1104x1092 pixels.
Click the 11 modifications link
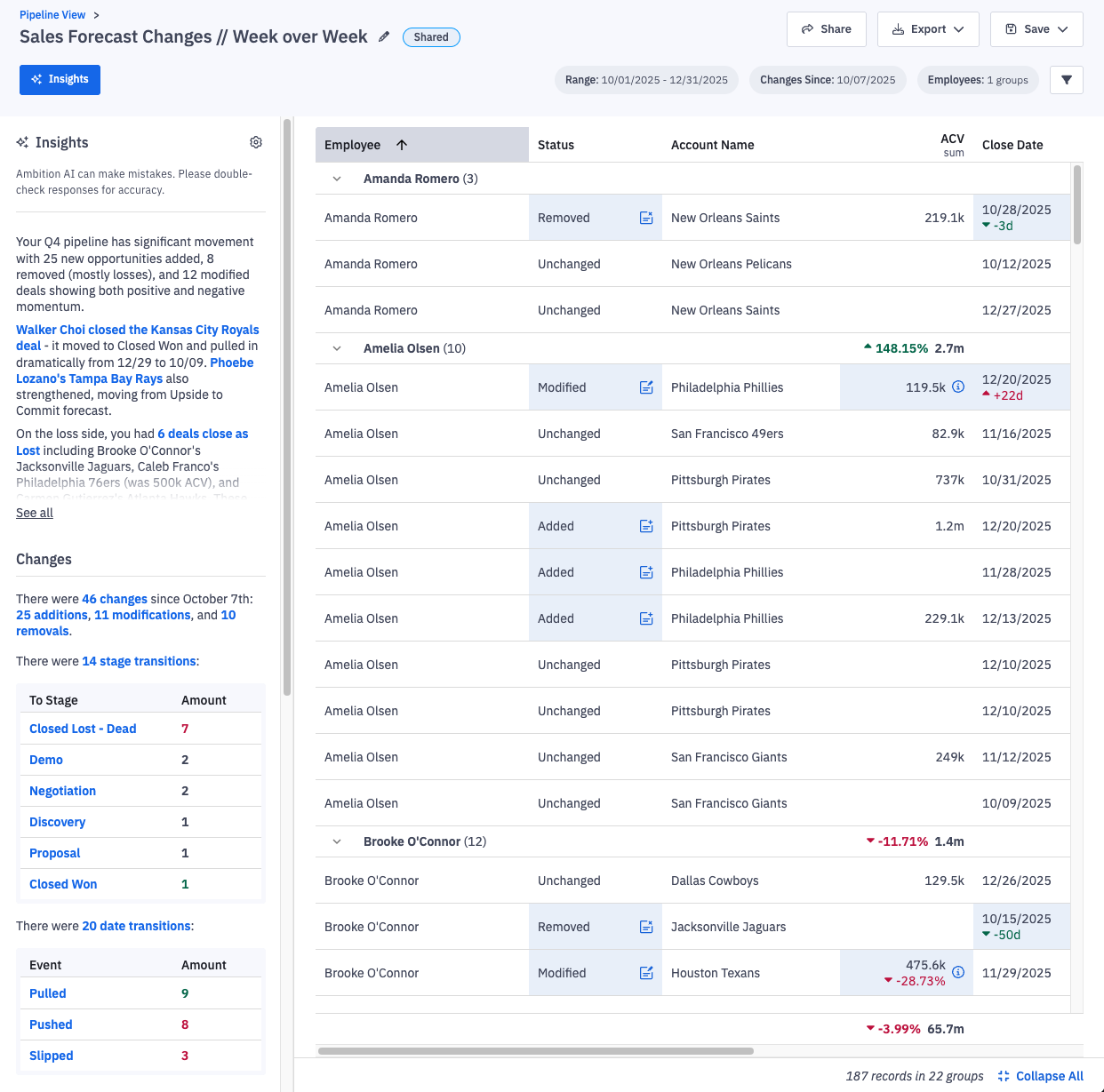tap(142, 615)
